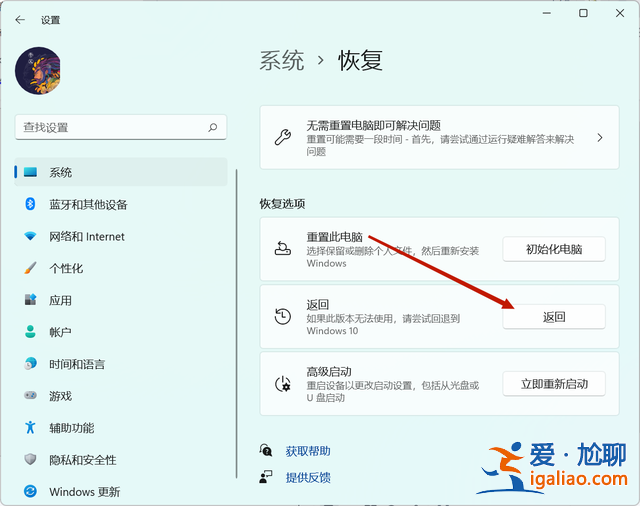The height and width of the screenshot is (506, 640).
Task: Close the 设置 window
Action: click(620, 13)
